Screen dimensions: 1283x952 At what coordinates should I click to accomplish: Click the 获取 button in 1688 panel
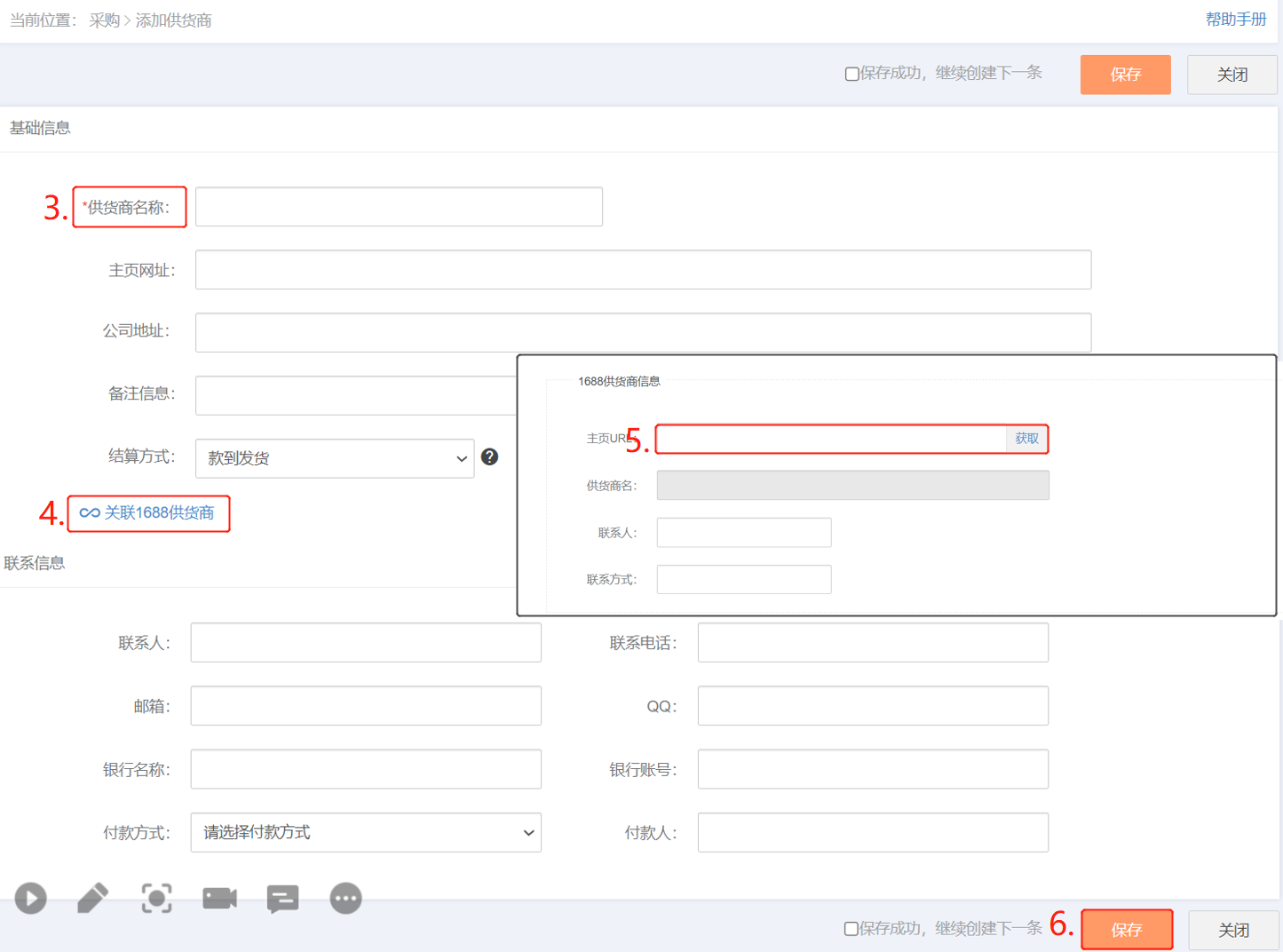coord(1027,439)
